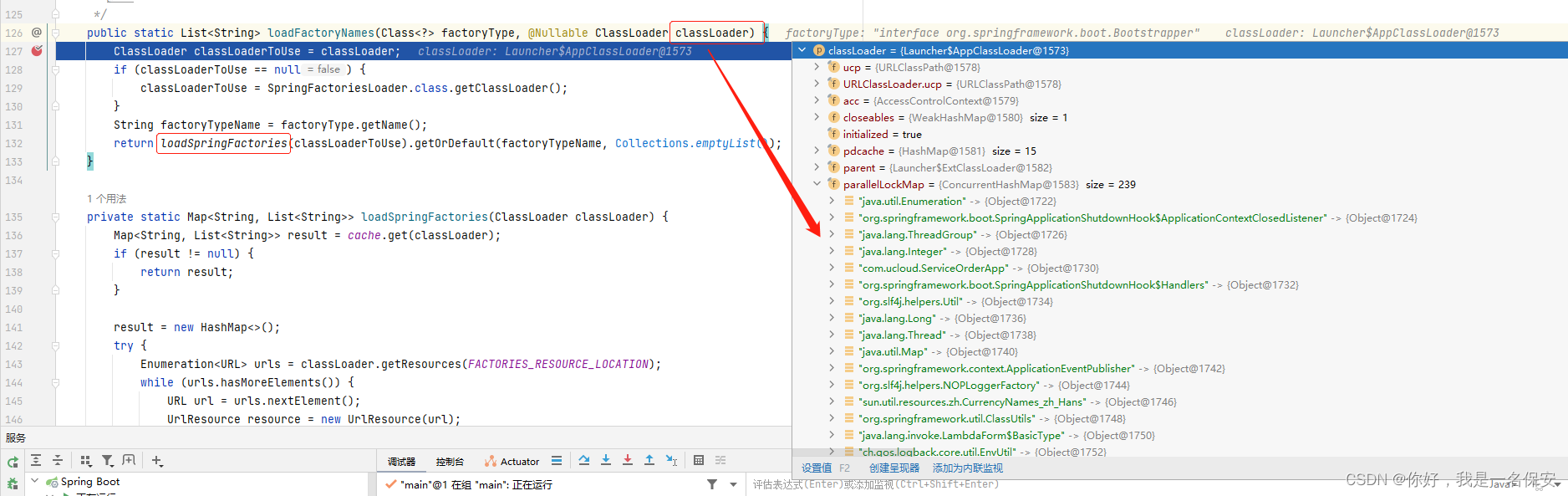The width and height of the screenshot is (1568, 496).
Task: Toggle the breakpoint at line 127
Action: click(37, 51)
